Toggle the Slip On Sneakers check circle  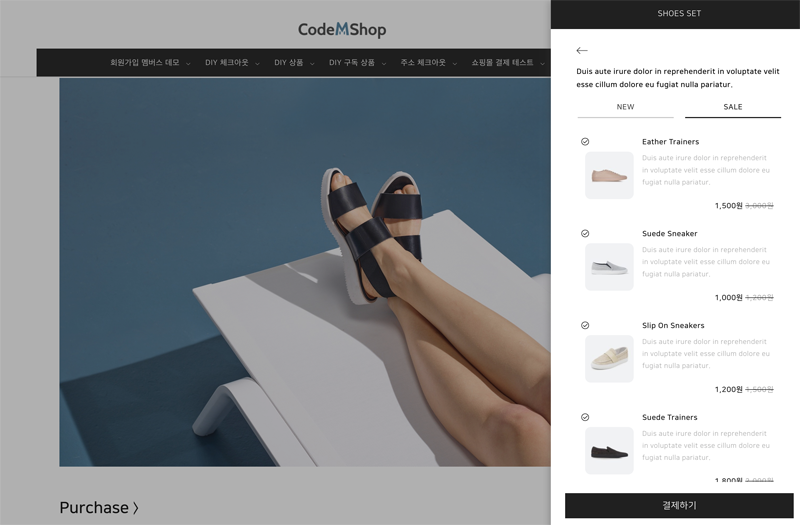(585, 326)
